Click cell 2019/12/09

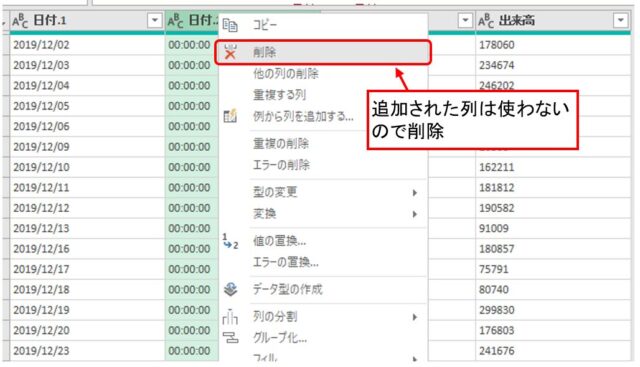tap(87, 147)
